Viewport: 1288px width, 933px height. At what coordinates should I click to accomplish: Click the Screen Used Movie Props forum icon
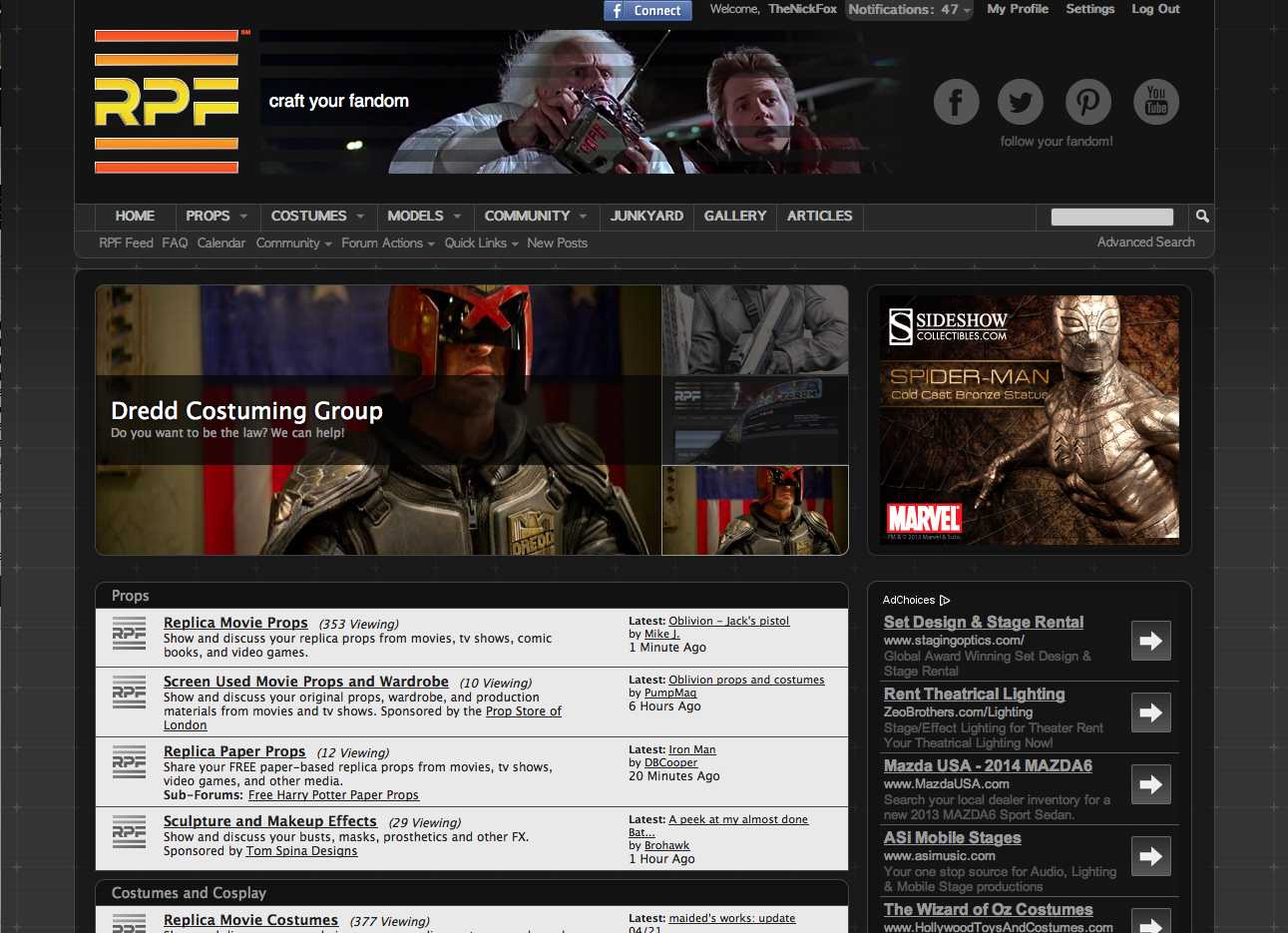pyautogui.click(x=129, y=694)
